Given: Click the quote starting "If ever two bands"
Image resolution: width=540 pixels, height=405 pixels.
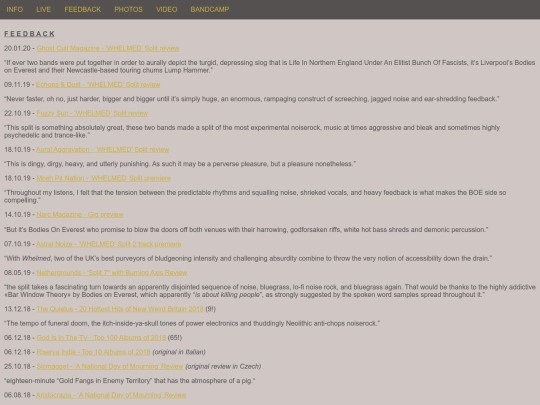Looking at the screenshot, I should pyautogui.click(x=270, y=66).
